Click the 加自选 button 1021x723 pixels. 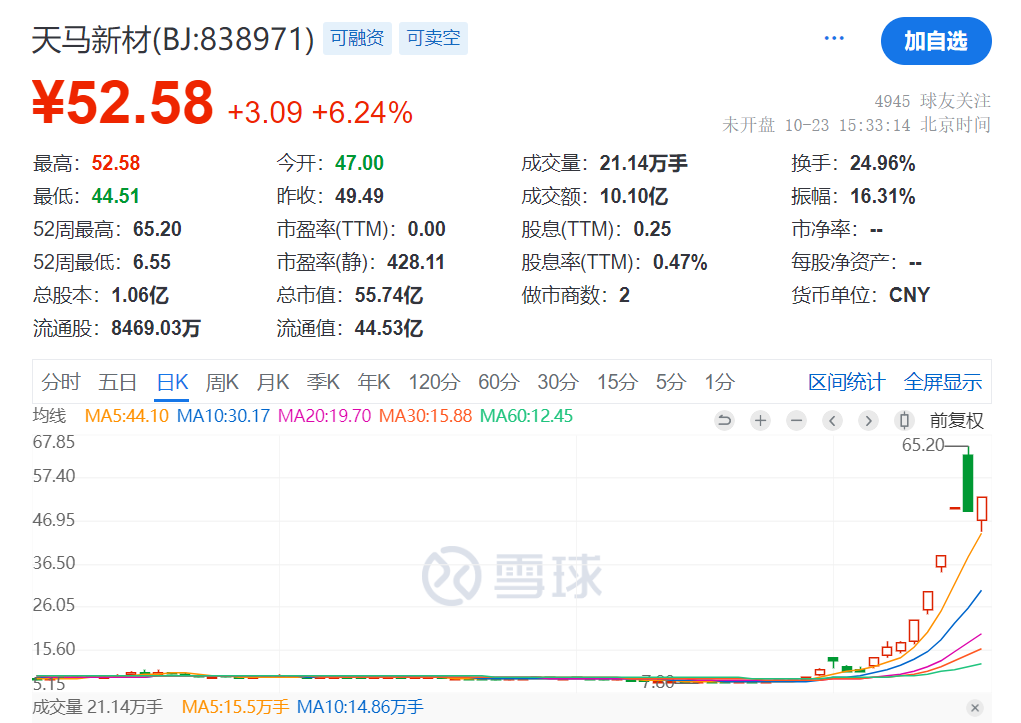point(936,41)
